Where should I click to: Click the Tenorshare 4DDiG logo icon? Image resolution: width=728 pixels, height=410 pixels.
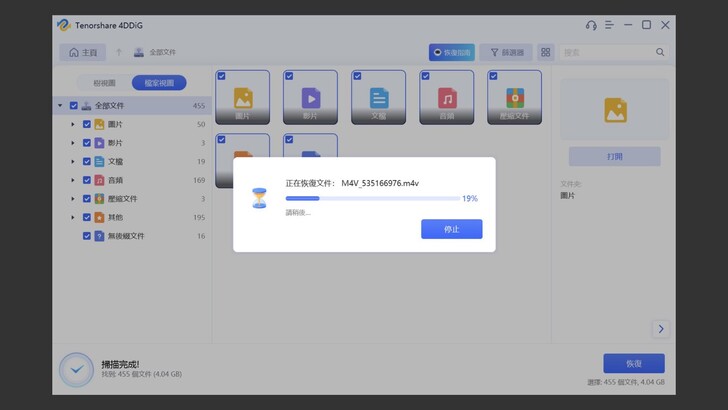[64, 25]
